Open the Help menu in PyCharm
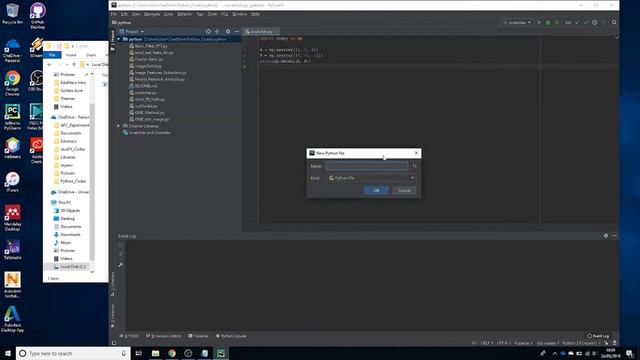Image resolution: width=640 pixels, height=360 pixels. point(255,14)
